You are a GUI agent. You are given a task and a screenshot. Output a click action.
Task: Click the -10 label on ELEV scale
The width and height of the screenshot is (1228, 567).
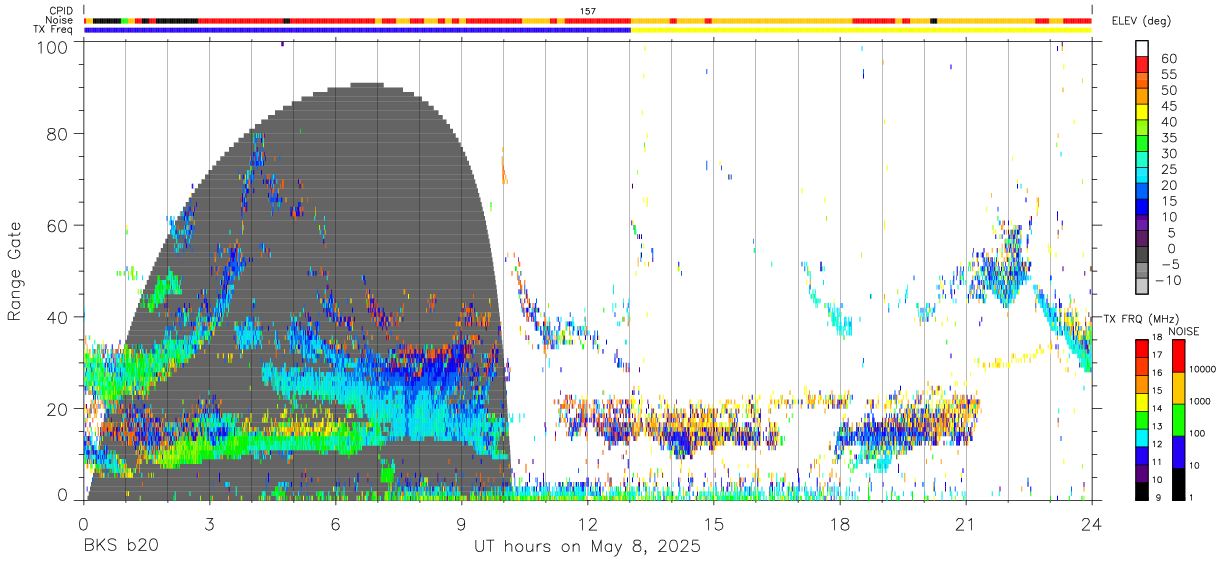click(1169, 280)
